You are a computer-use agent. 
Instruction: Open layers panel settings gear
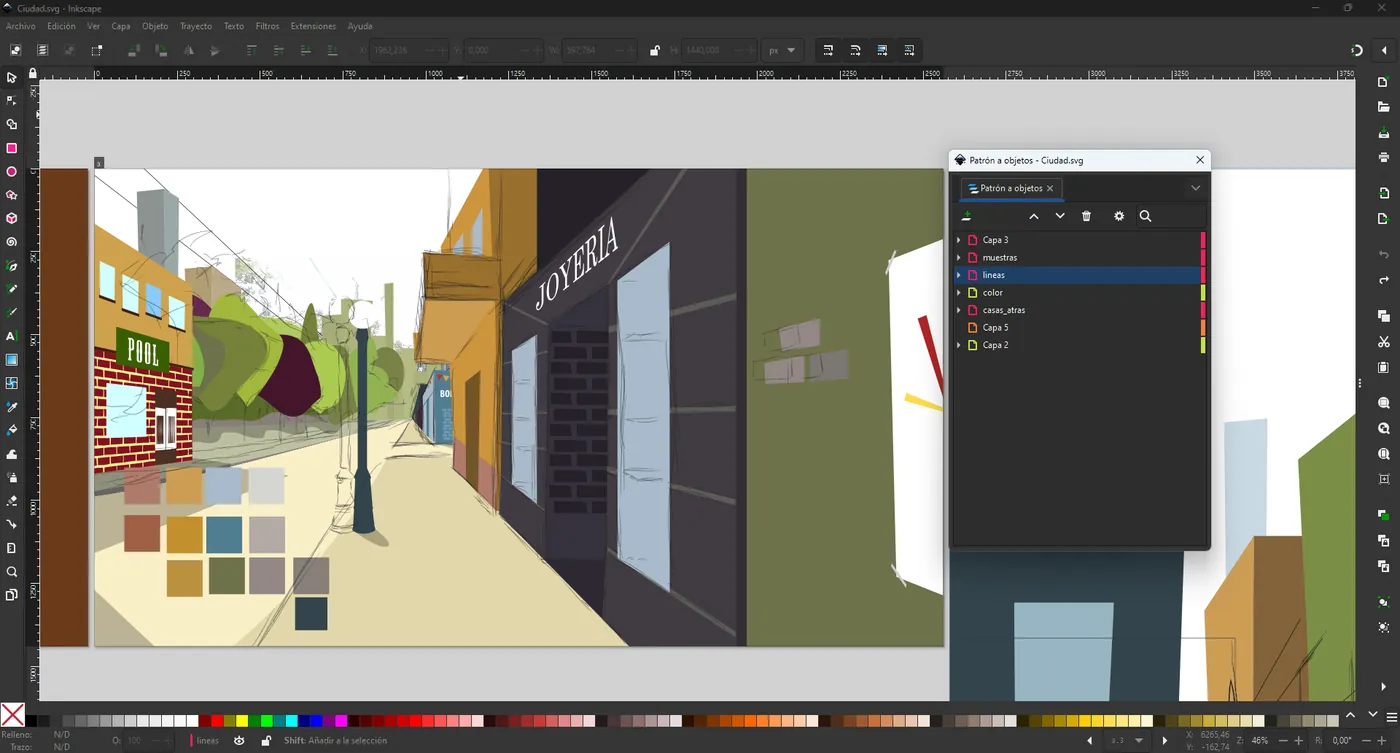pos(1119,216)
